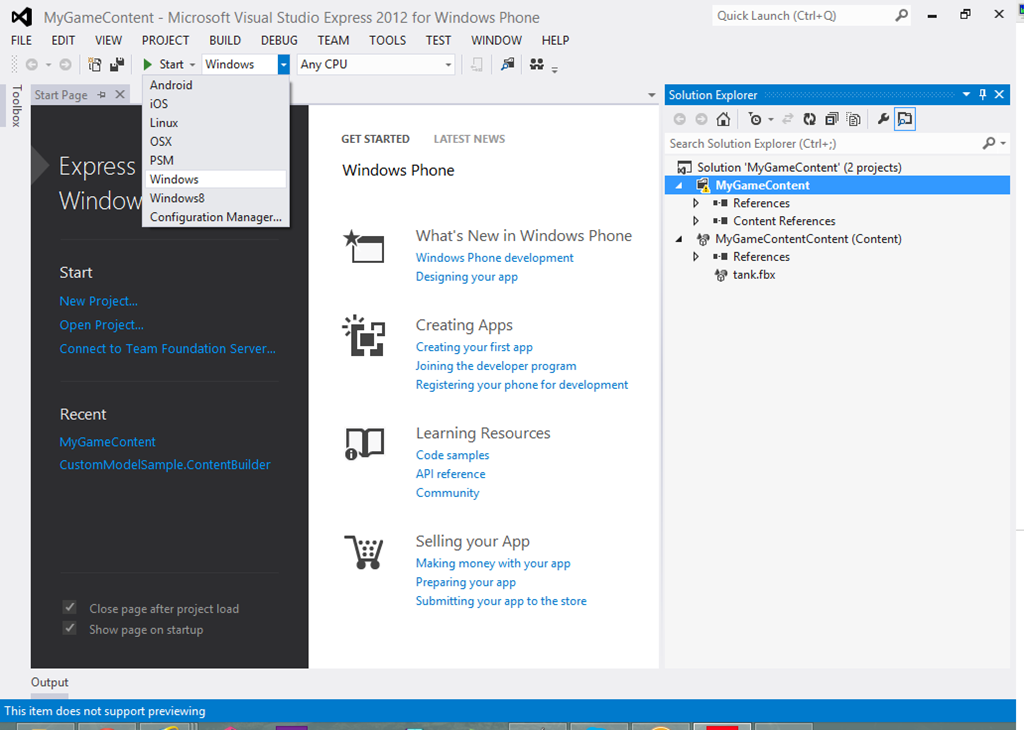Viewport: 1024px width, 730px height.
Task: Open the document tab overflow dropdown arrow
Action: pos(651,95)
